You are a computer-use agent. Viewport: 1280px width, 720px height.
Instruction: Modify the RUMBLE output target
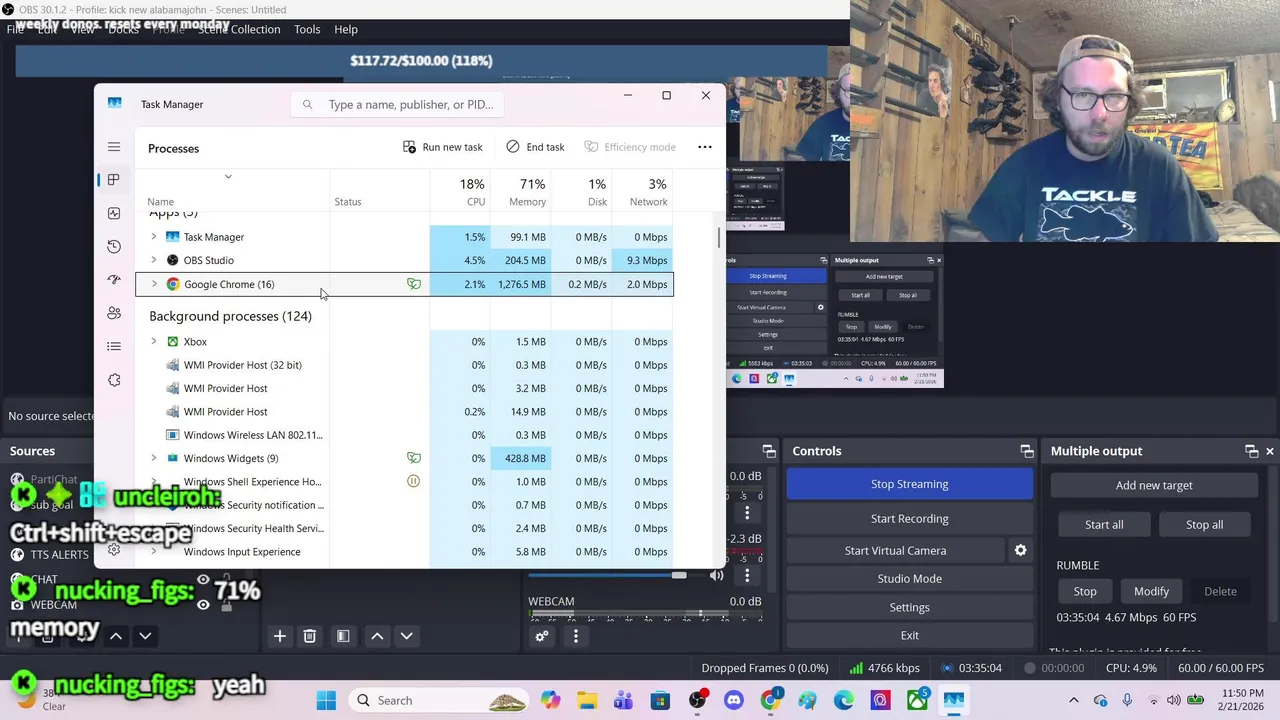pos(1151,591)
